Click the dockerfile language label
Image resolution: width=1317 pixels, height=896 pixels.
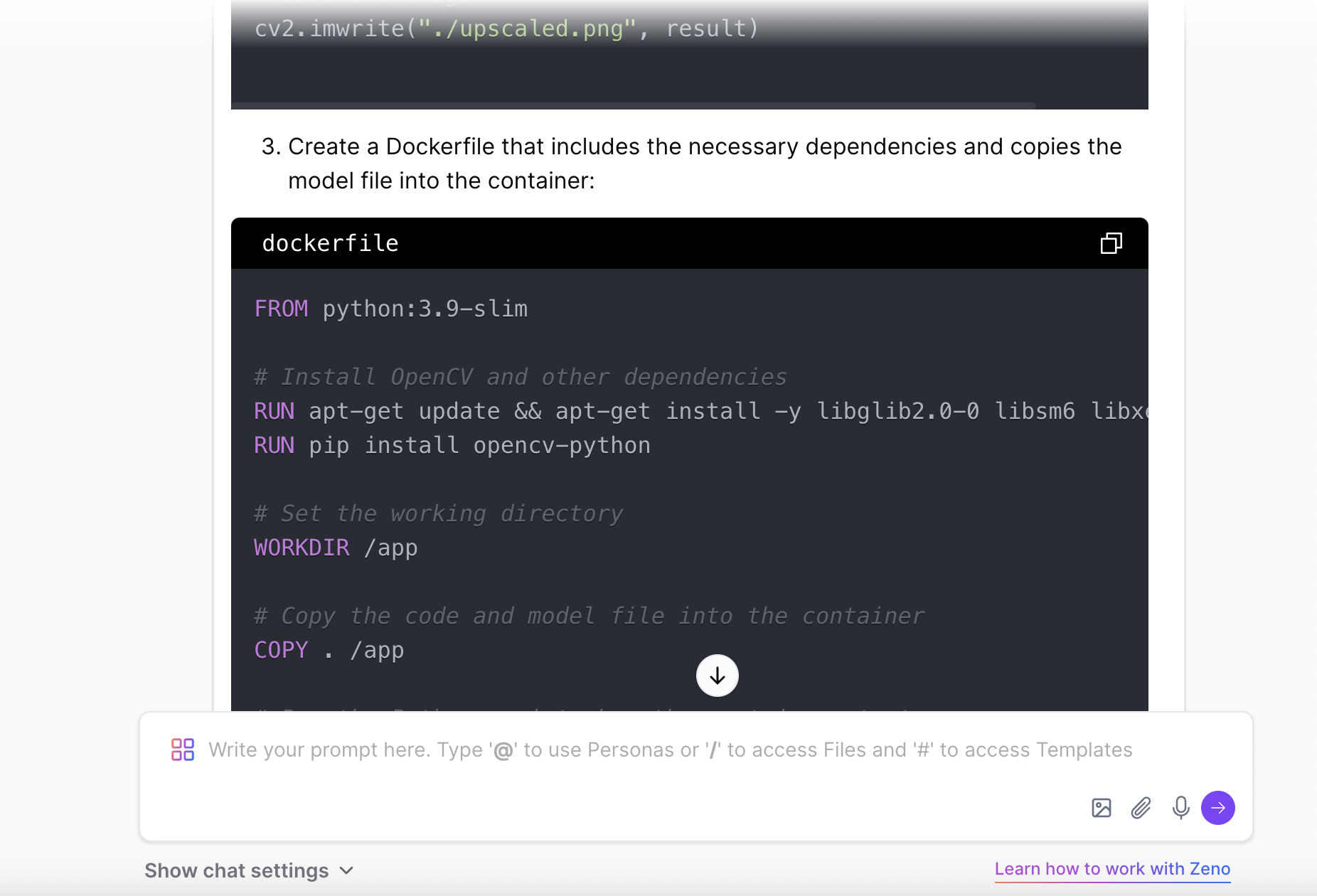[331, 243]
